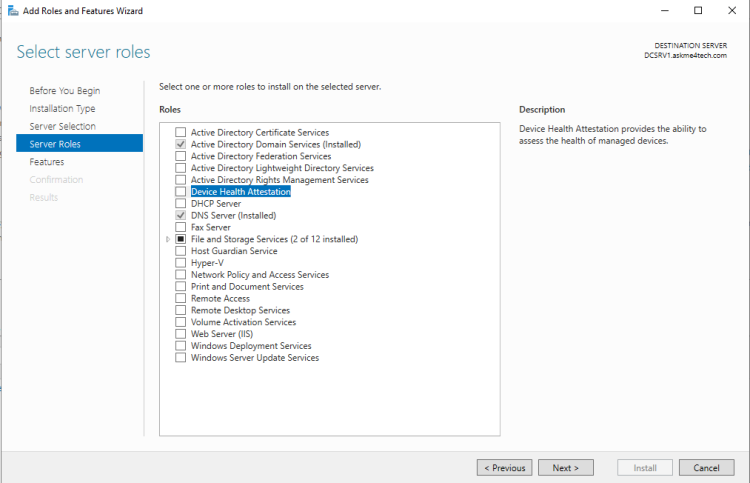
Task: Click the wizard icon in the title bar
Action: [13, 11]
